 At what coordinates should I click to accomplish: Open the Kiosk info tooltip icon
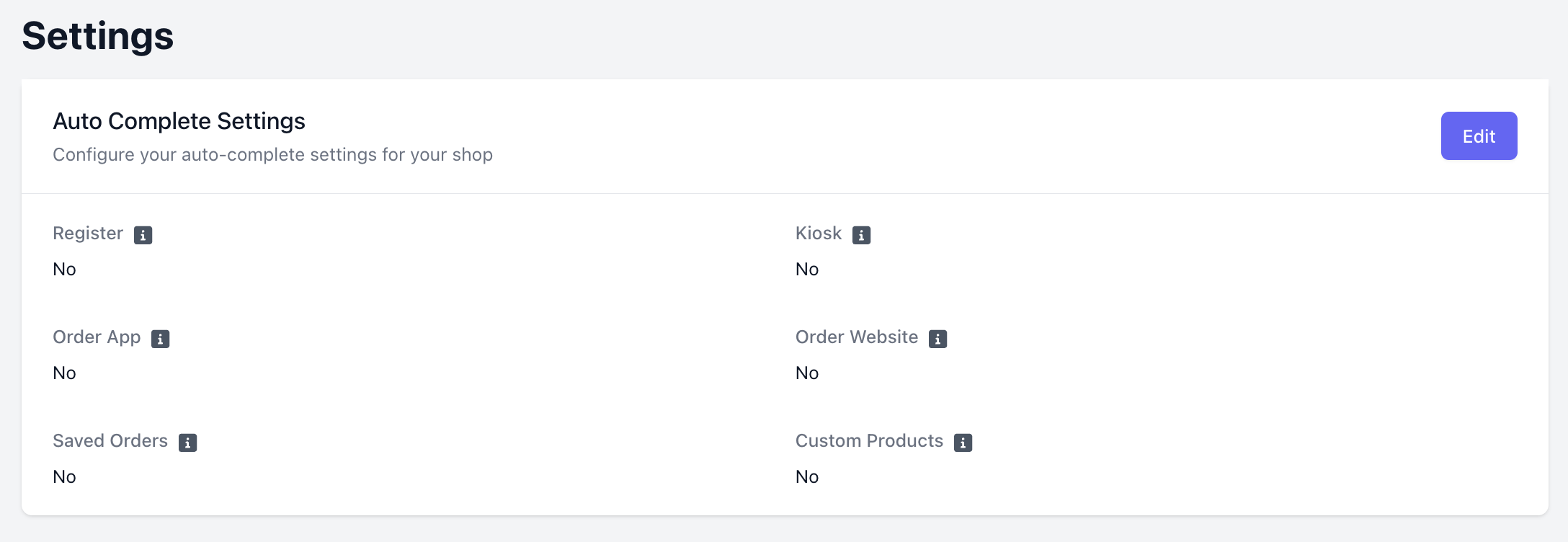(x=861, y=235)
